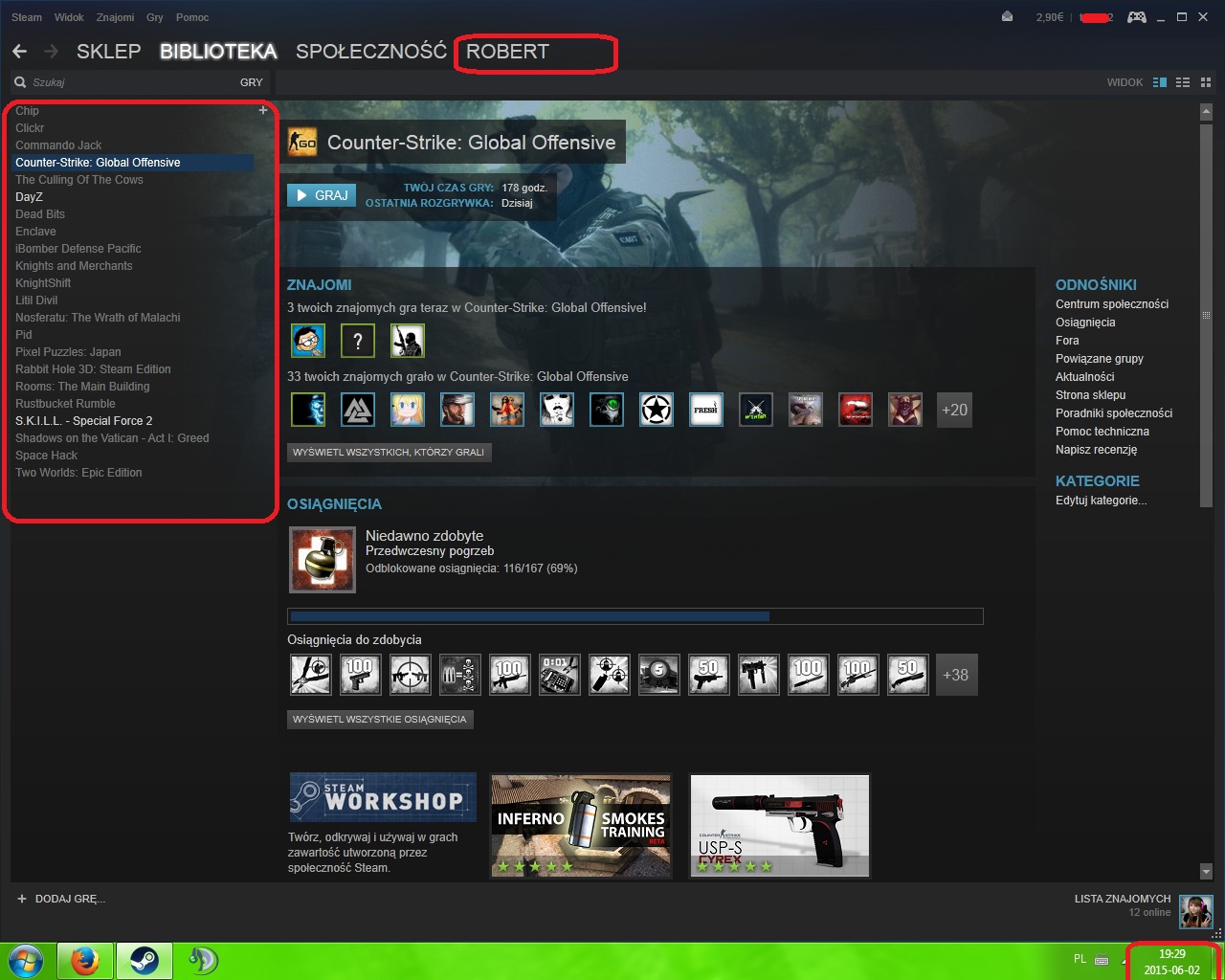
Task: Switch library to grid view
Action: pyautogui.click(x=1206, y=82)
